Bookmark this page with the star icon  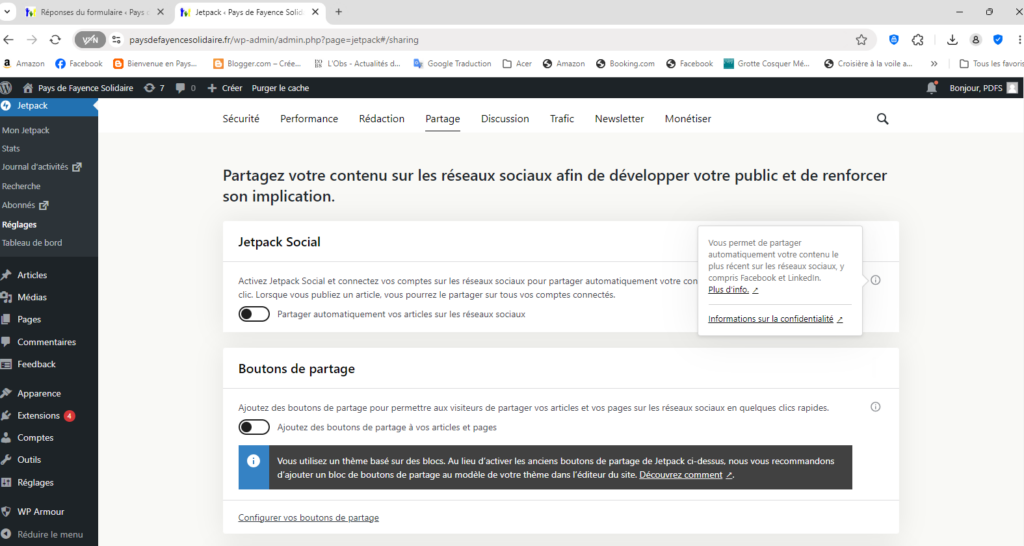pyautogui.click(x=861, y=39)
